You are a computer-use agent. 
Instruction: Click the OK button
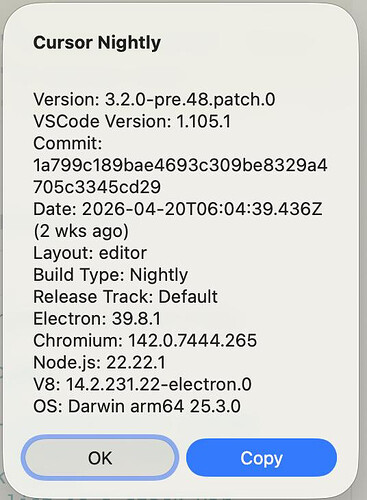(100, 458)
